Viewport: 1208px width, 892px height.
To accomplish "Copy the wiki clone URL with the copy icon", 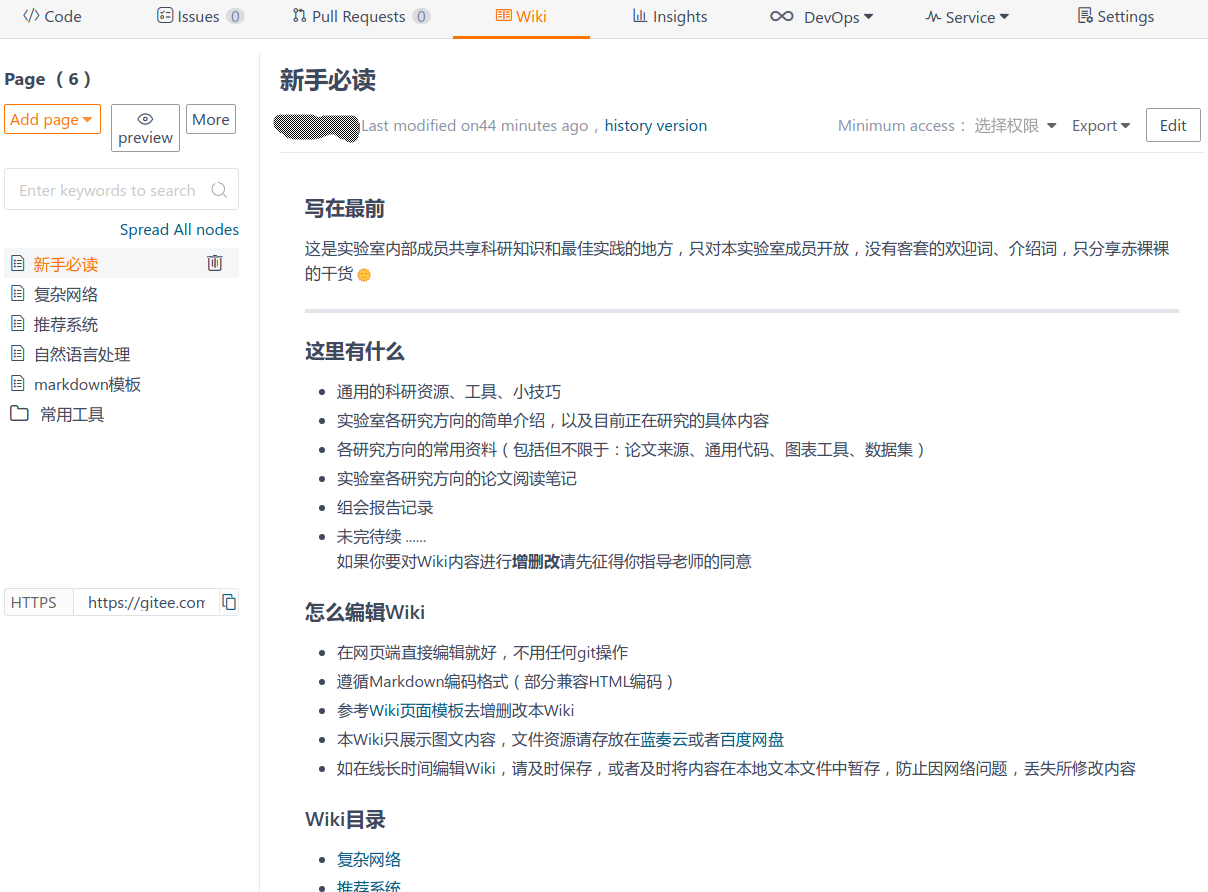I will pyautogui.click(x=229, y=602).
